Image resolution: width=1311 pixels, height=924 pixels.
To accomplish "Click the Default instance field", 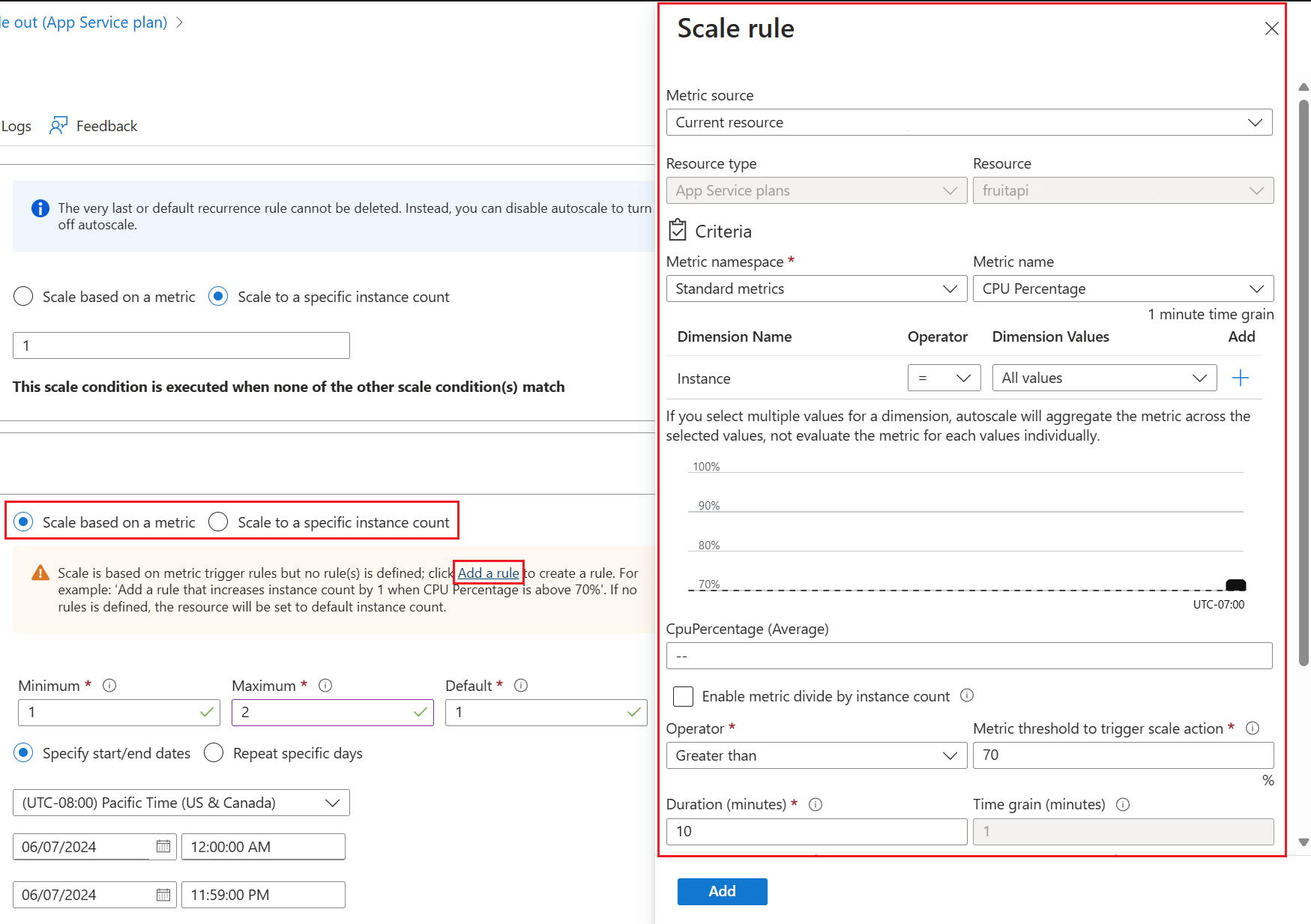I will (x=546, y=712).
